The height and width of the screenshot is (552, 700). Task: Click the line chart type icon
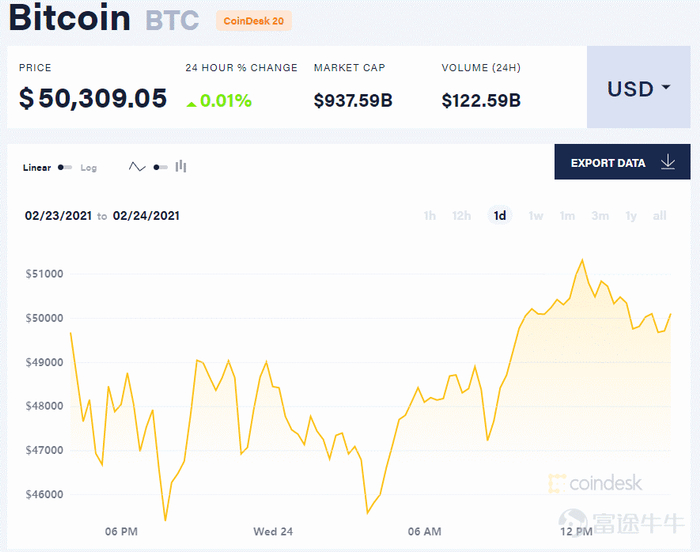[137, 167]
